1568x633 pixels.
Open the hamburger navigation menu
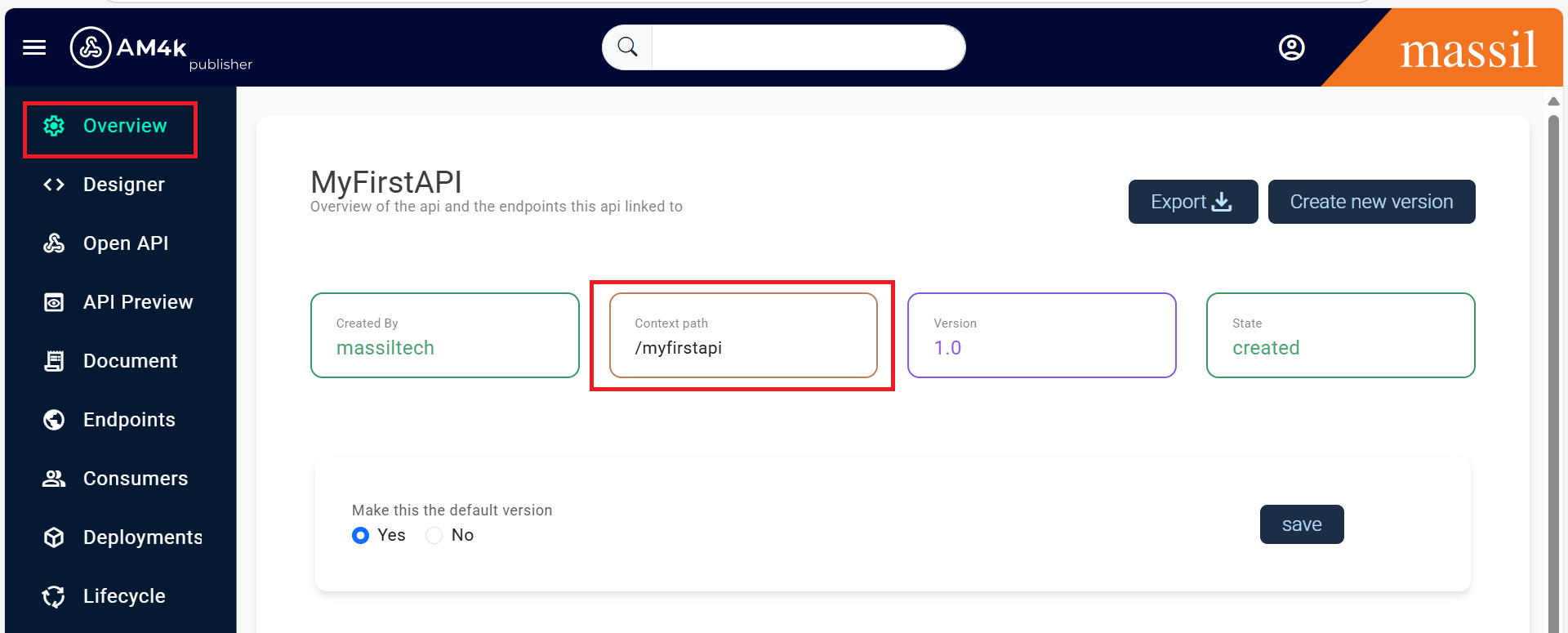pos(34,47)
